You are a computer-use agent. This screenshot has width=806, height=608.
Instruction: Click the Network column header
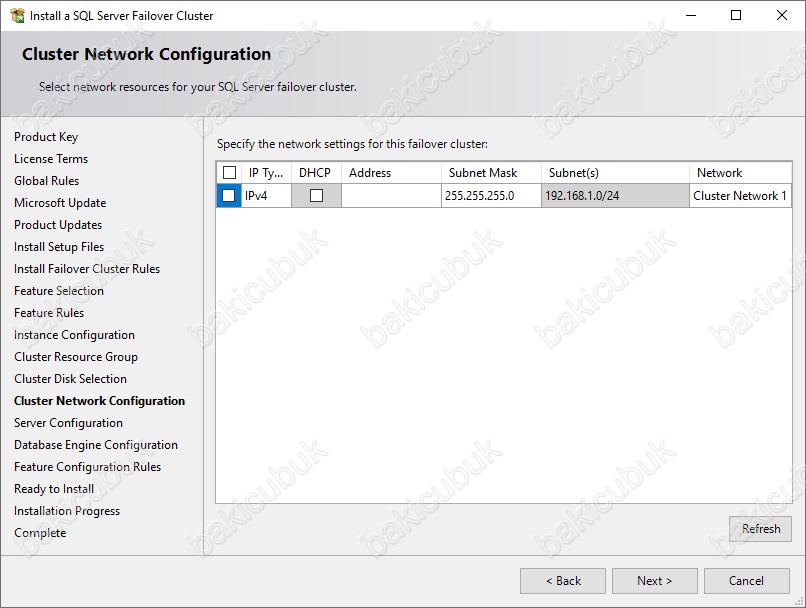point(740,173)
